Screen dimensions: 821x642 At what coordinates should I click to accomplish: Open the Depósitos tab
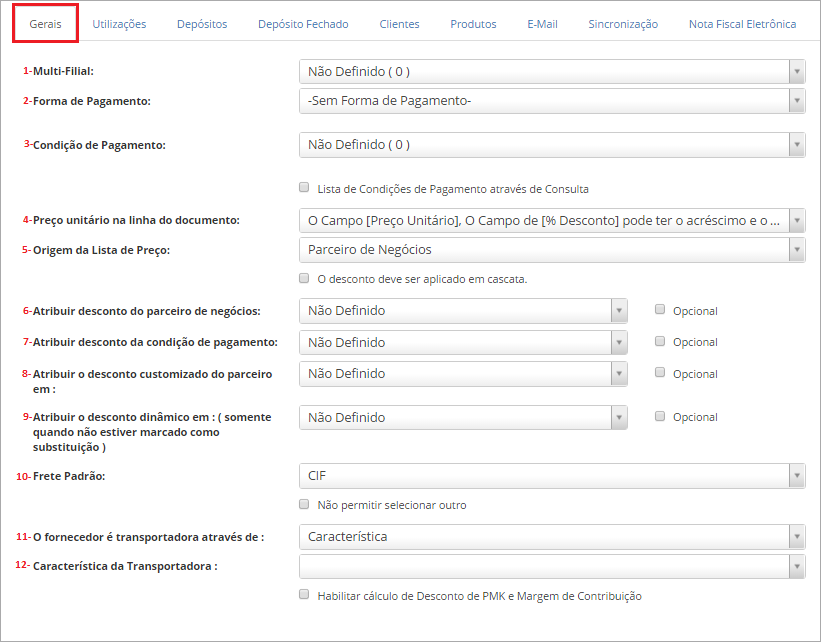pos(202,24)
